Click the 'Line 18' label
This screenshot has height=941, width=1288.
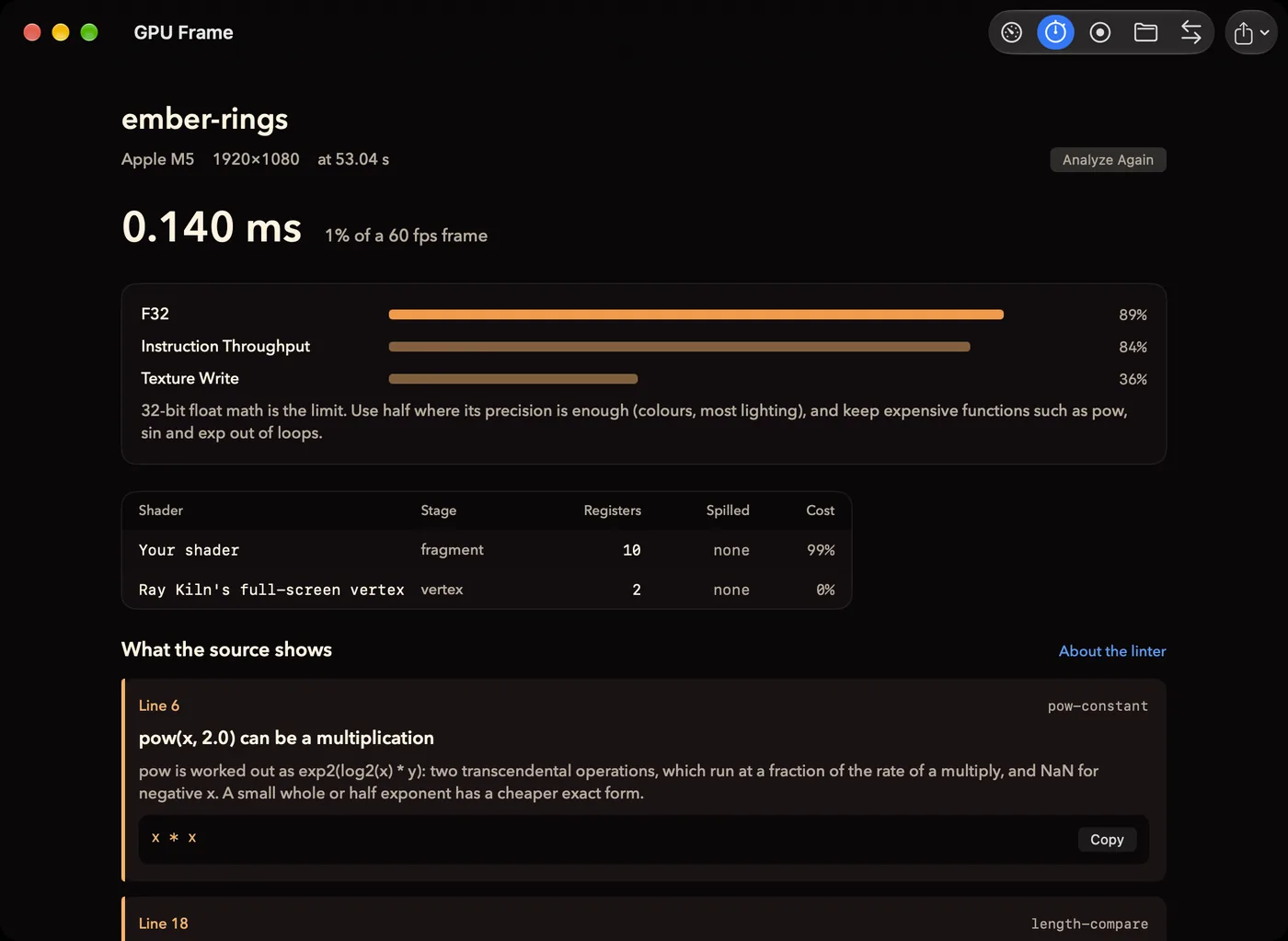[x=163, y=924]
